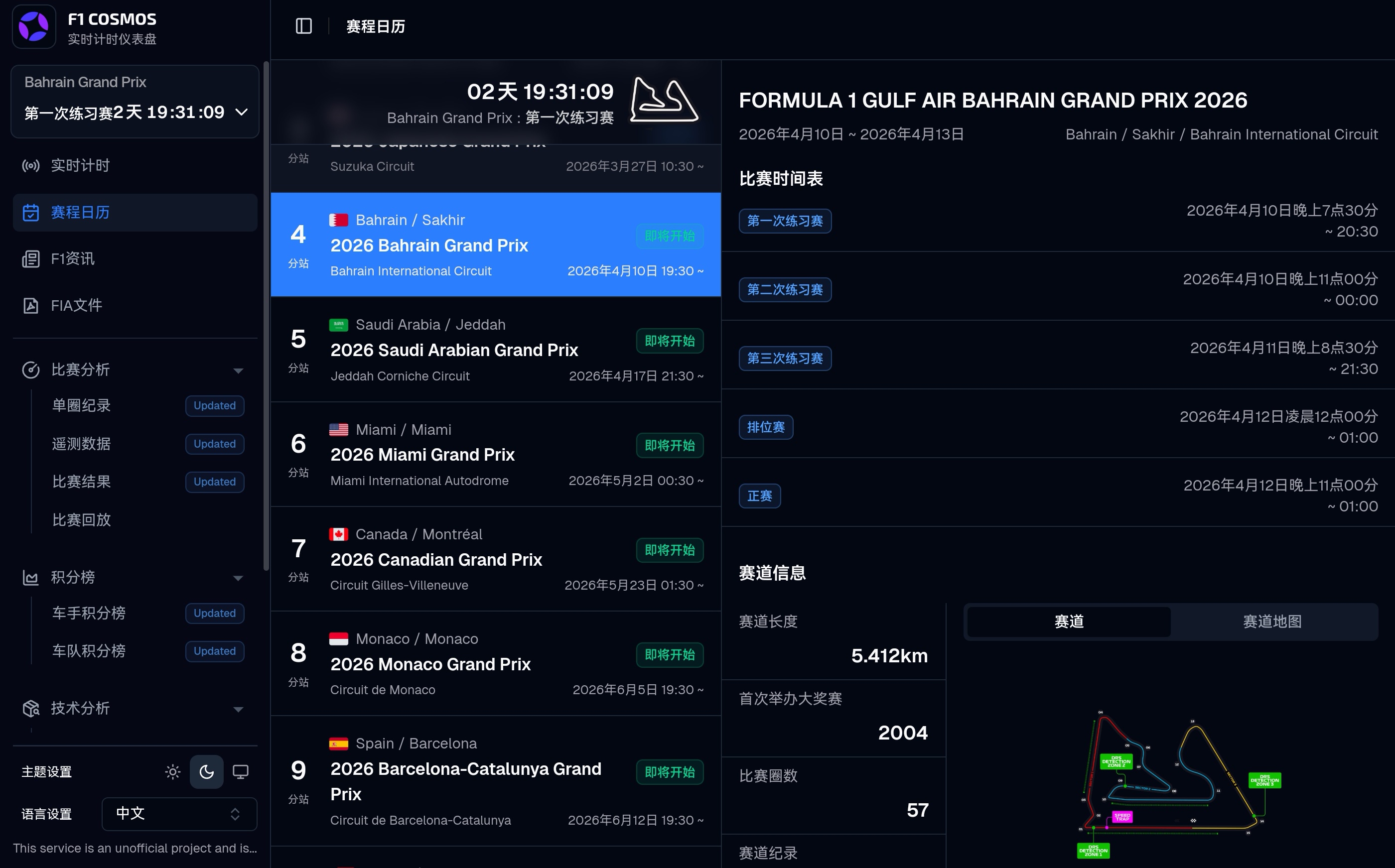Open F1资讯 menu item

135,259
